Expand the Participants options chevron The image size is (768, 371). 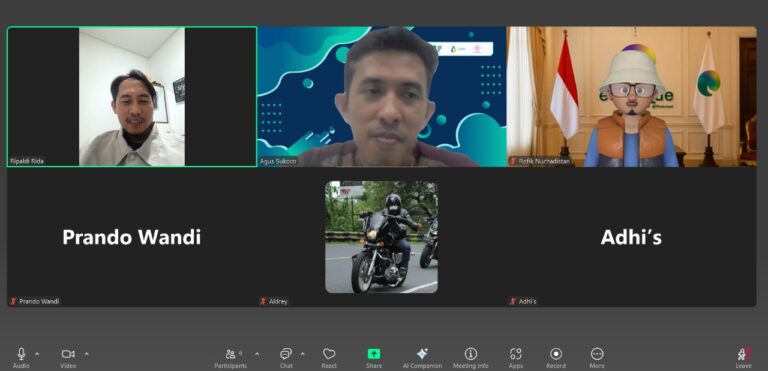click(x=257, y=353)
